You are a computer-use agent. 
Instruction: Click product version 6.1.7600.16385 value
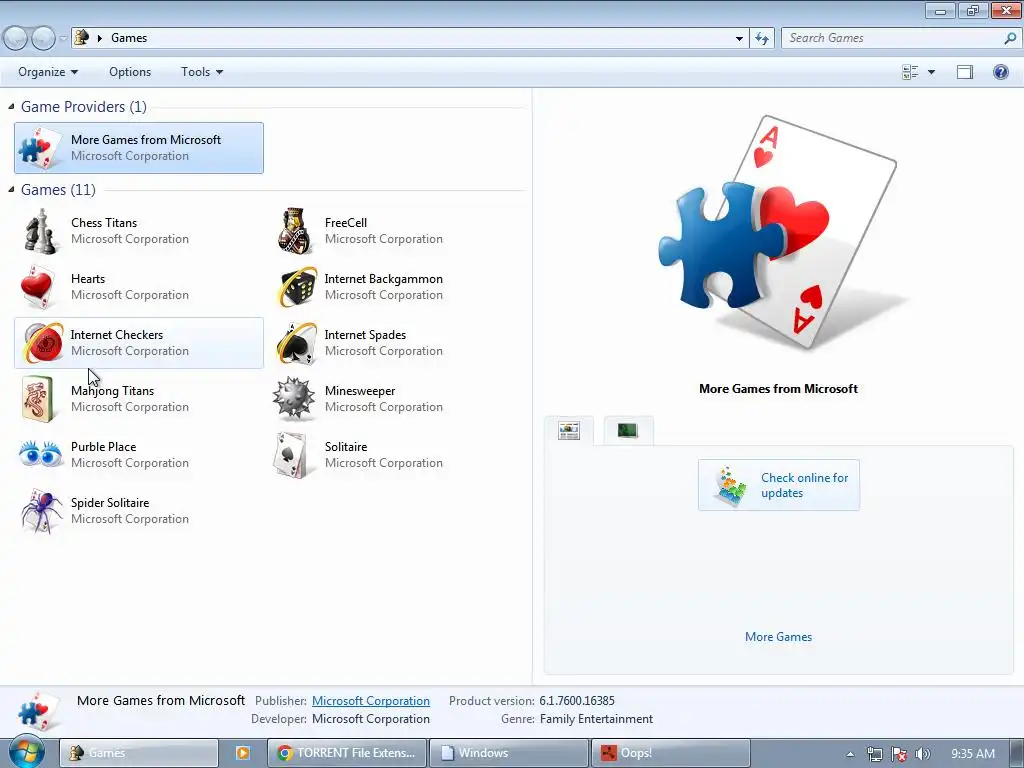click(577, 701)
